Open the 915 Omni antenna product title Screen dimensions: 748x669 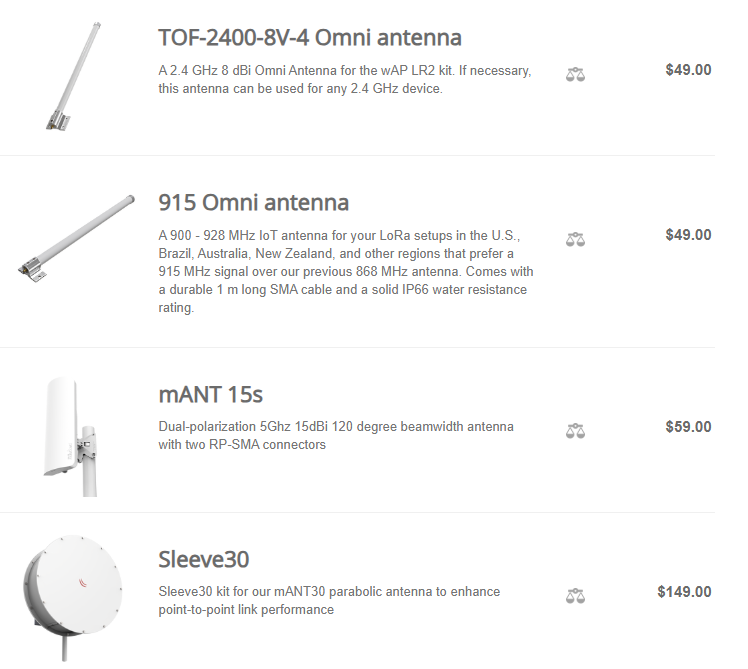pos(253,202)
